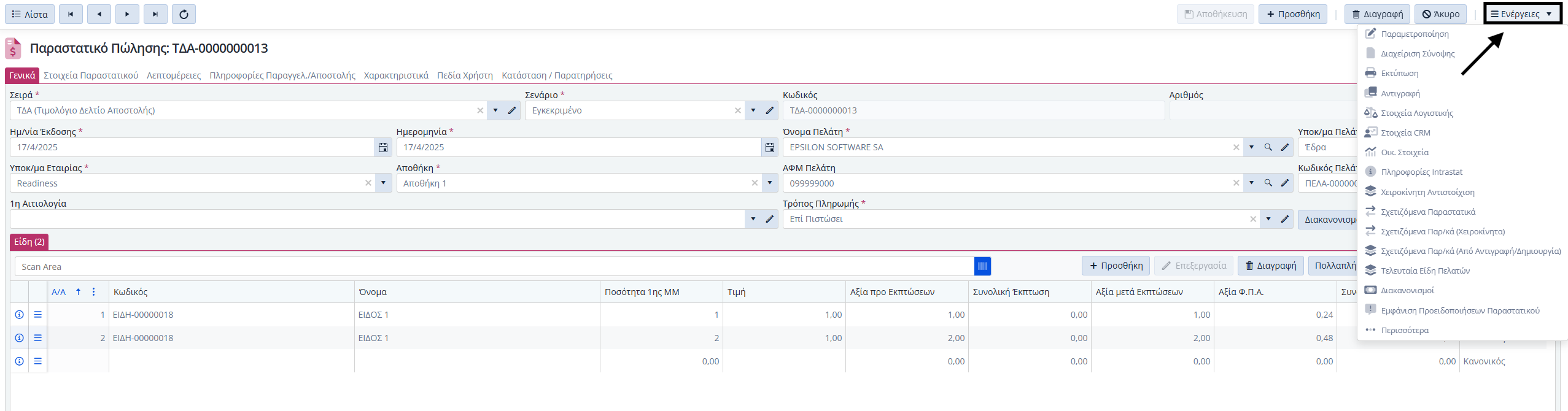
Task: Search customer using Όνομα Πελάτη magnifier
Action: click(x=1268, y=147)
